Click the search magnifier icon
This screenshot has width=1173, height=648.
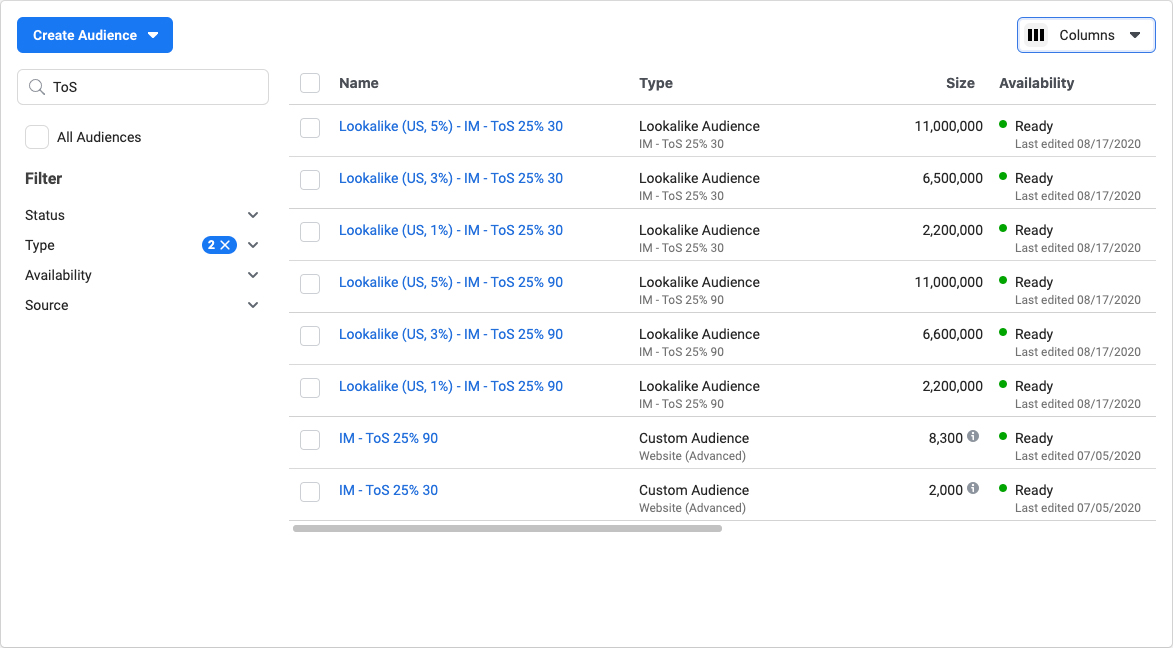[37, 87]
